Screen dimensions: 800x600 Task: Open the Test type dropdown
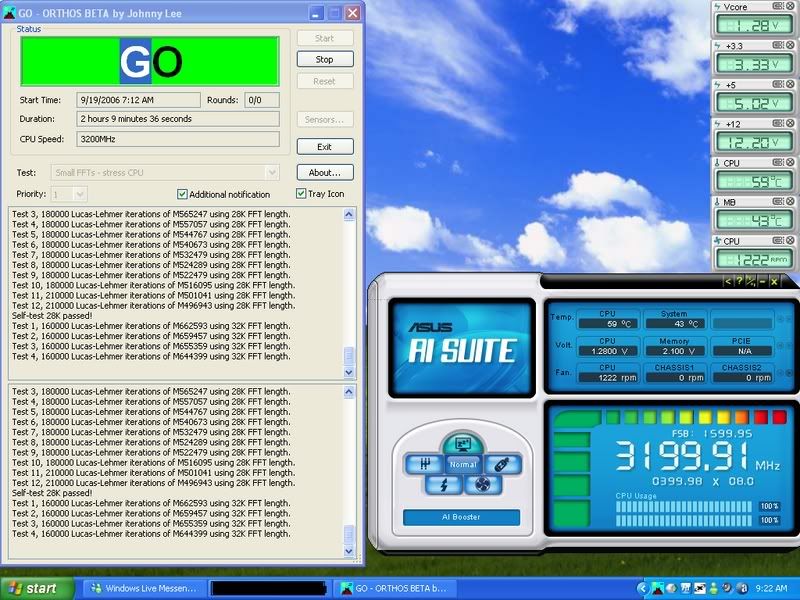coord(272,172)
